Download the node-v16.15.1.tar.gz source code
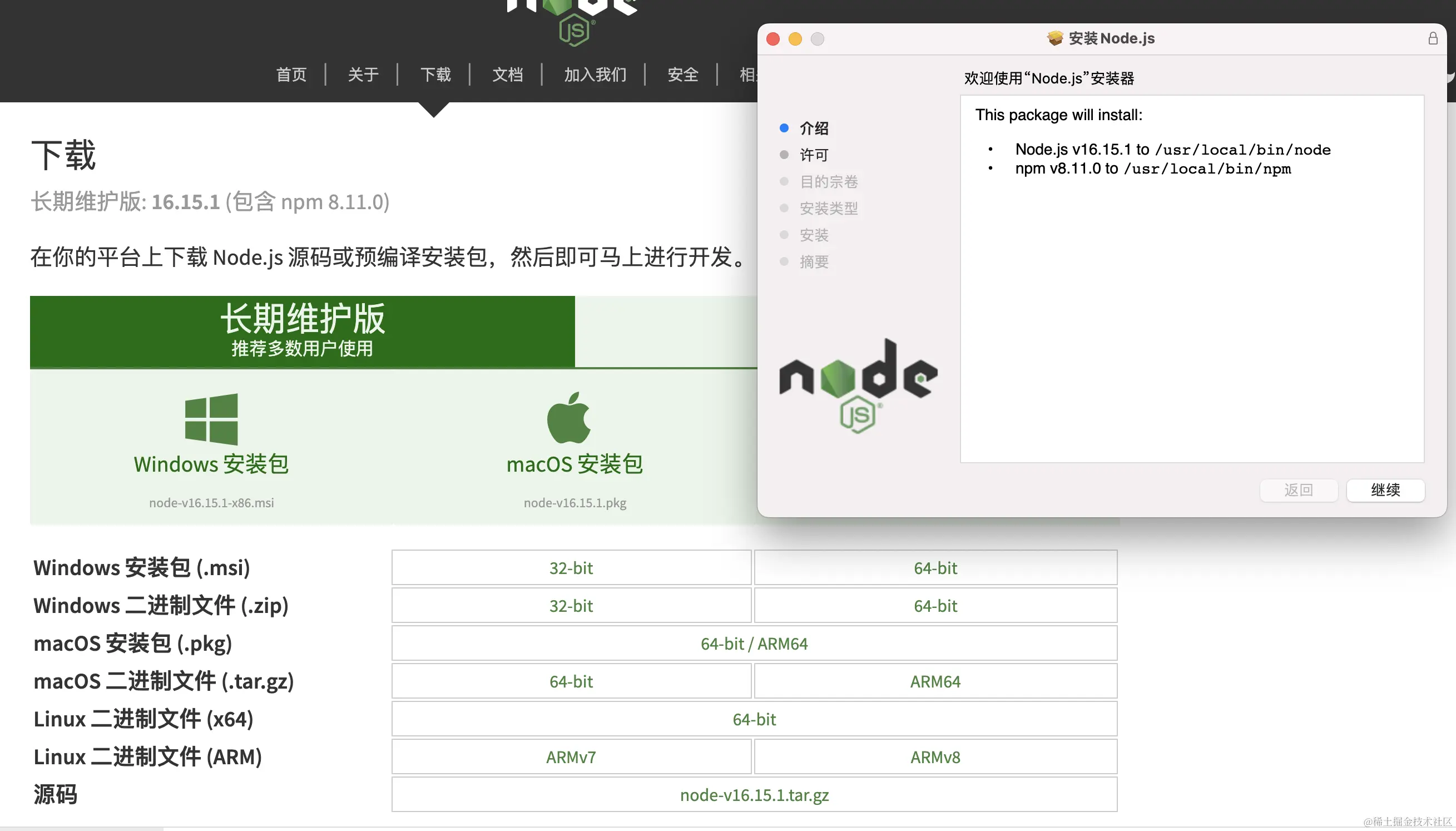The image size is (1456, 831). coord(754,794)
